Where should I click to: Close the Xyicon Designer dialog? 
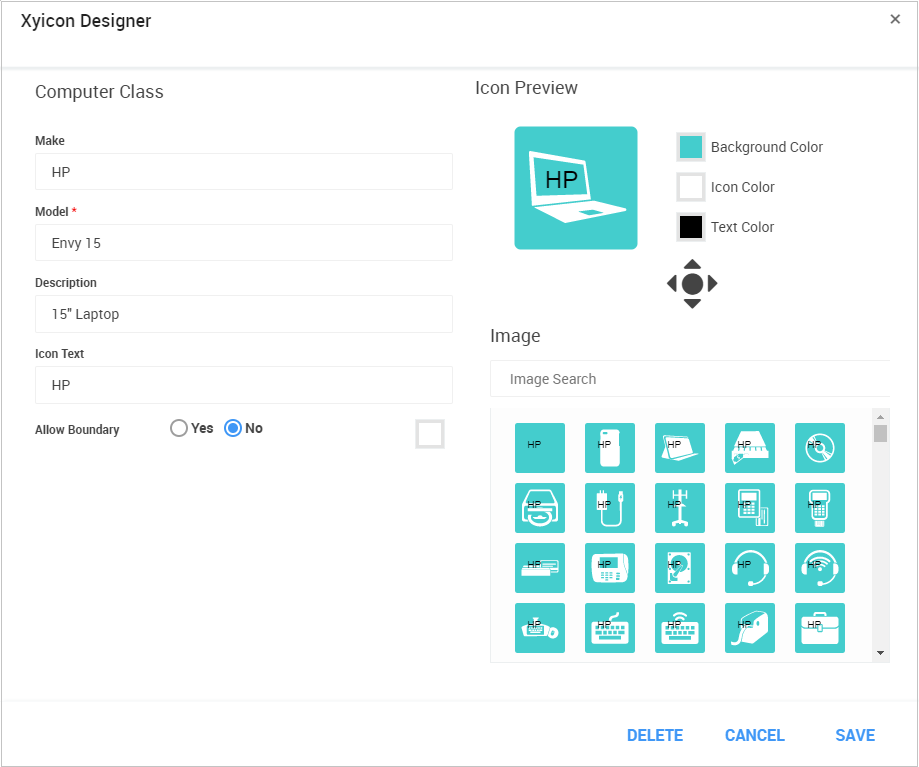(x=894, y=19)
